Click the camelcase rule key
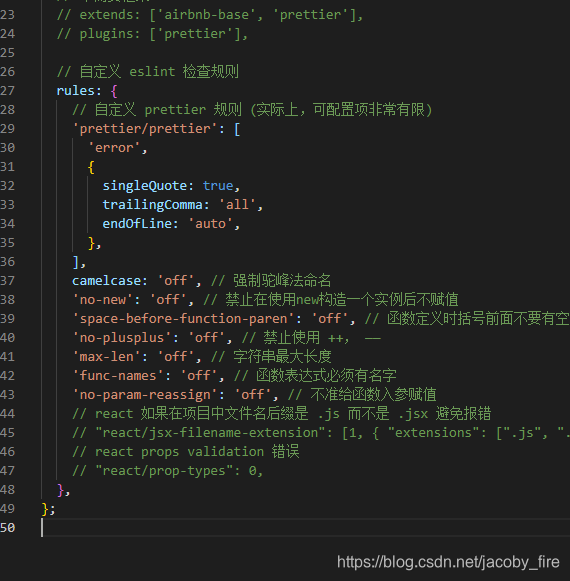Image resolution: width=570 pixels, height=581 pixels. click(x=106, y=281)
